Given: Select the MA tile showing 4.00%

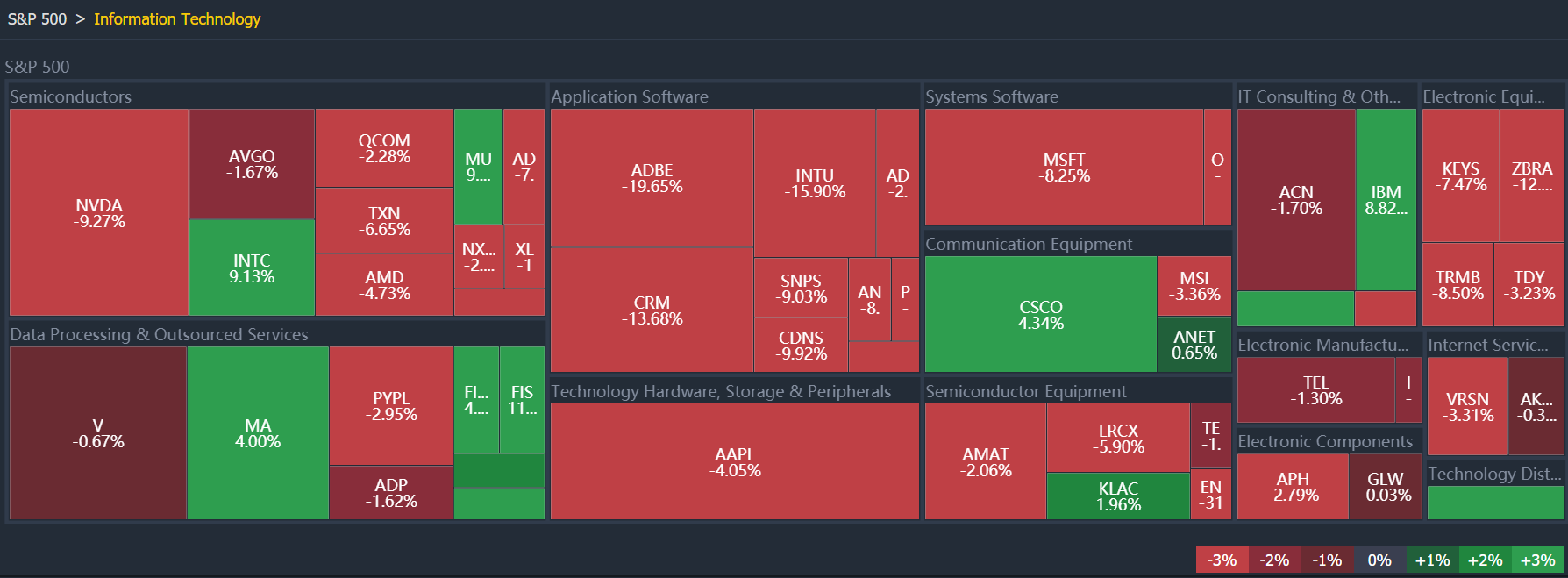Looking at the screenshot, I should [x=258, y=432].
